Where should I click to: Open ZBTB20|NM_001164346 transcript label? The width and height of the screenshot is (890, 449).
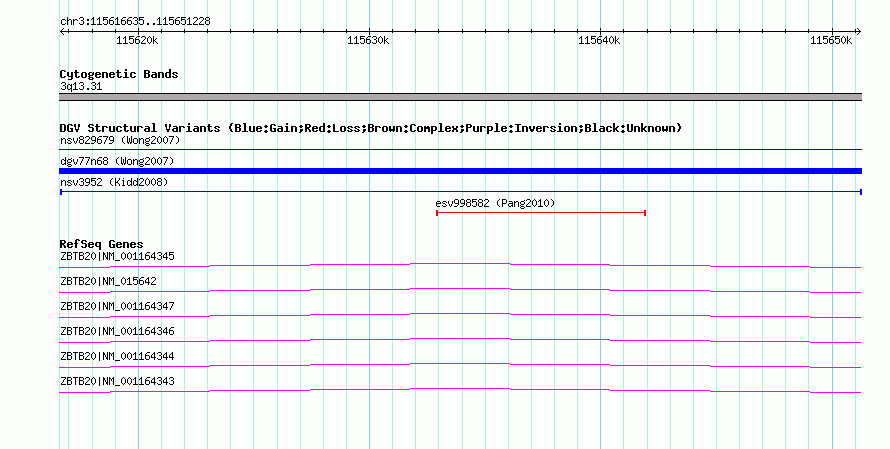point(117,331)
